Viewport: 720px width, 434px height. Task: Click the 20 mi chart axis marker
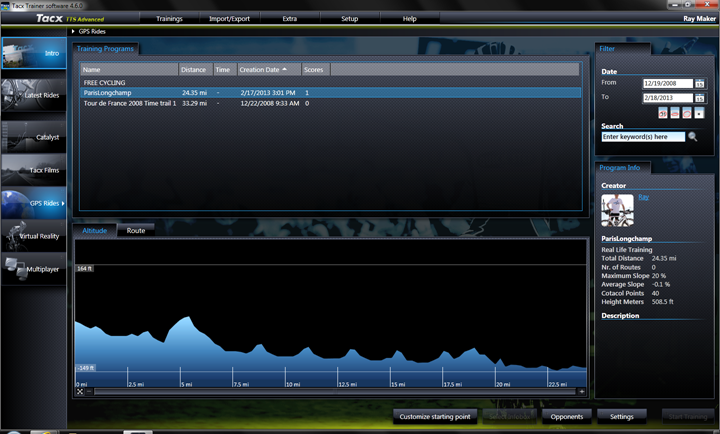tap(503, 384)
